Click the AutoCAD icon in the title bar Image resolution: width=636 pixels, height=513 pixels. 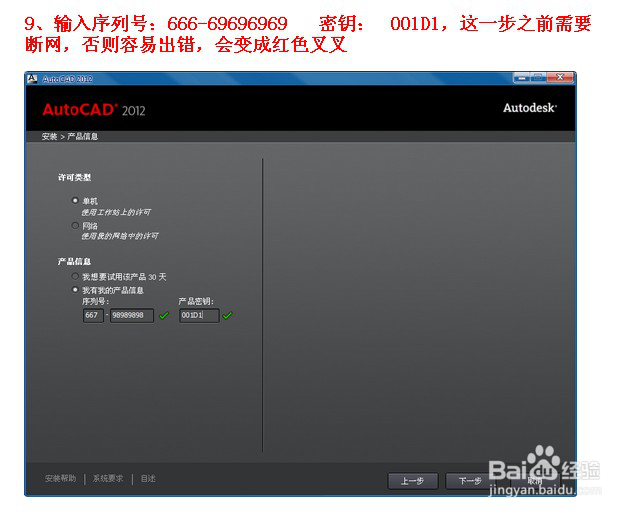pyautogui.click(x=32, y=79)
